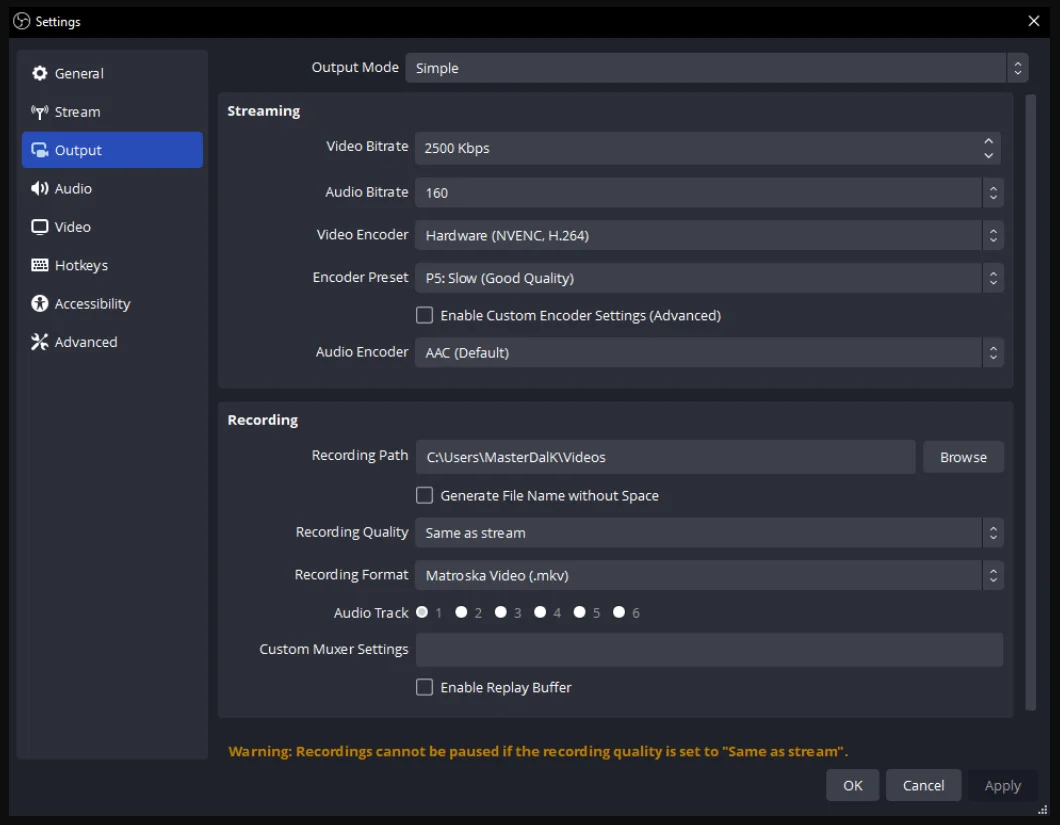Screen dimensions: 1060x825
Task: Click the Video monitor icon
Action: (40, 227)
